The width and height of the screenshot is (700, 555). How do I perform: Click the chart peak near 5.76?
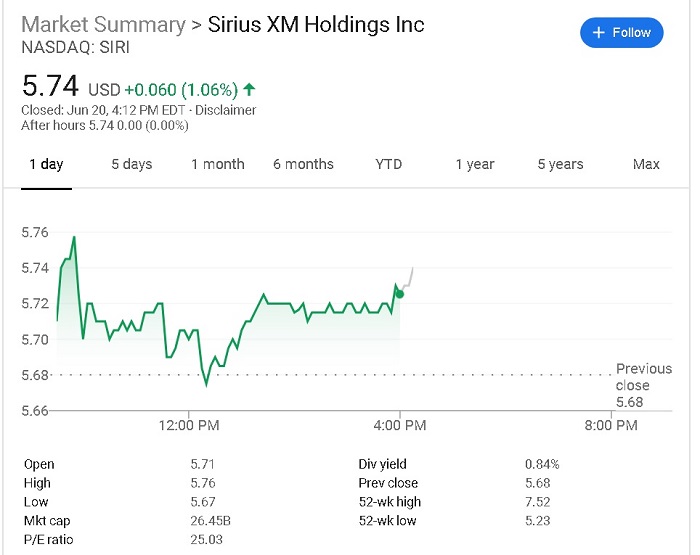pyautogui.click(x=74, y=237)
